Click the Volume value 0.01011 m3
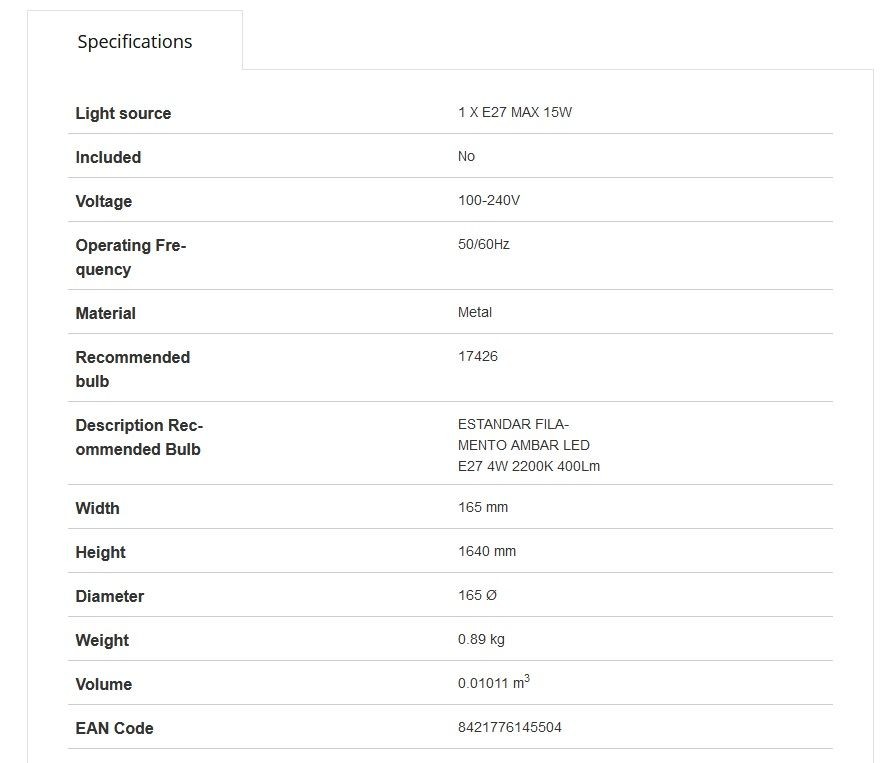The height and width of the screenshot is (763, 889). pos(493,682)
